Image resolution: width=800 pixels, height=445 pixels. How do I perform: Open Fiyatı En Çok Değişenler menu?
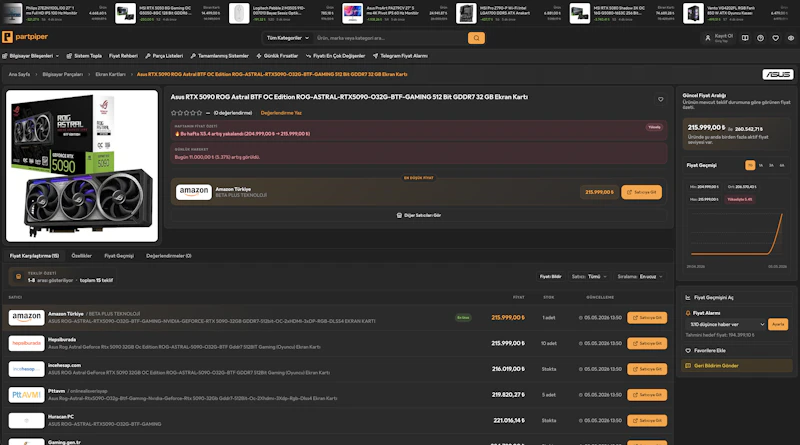335,56
